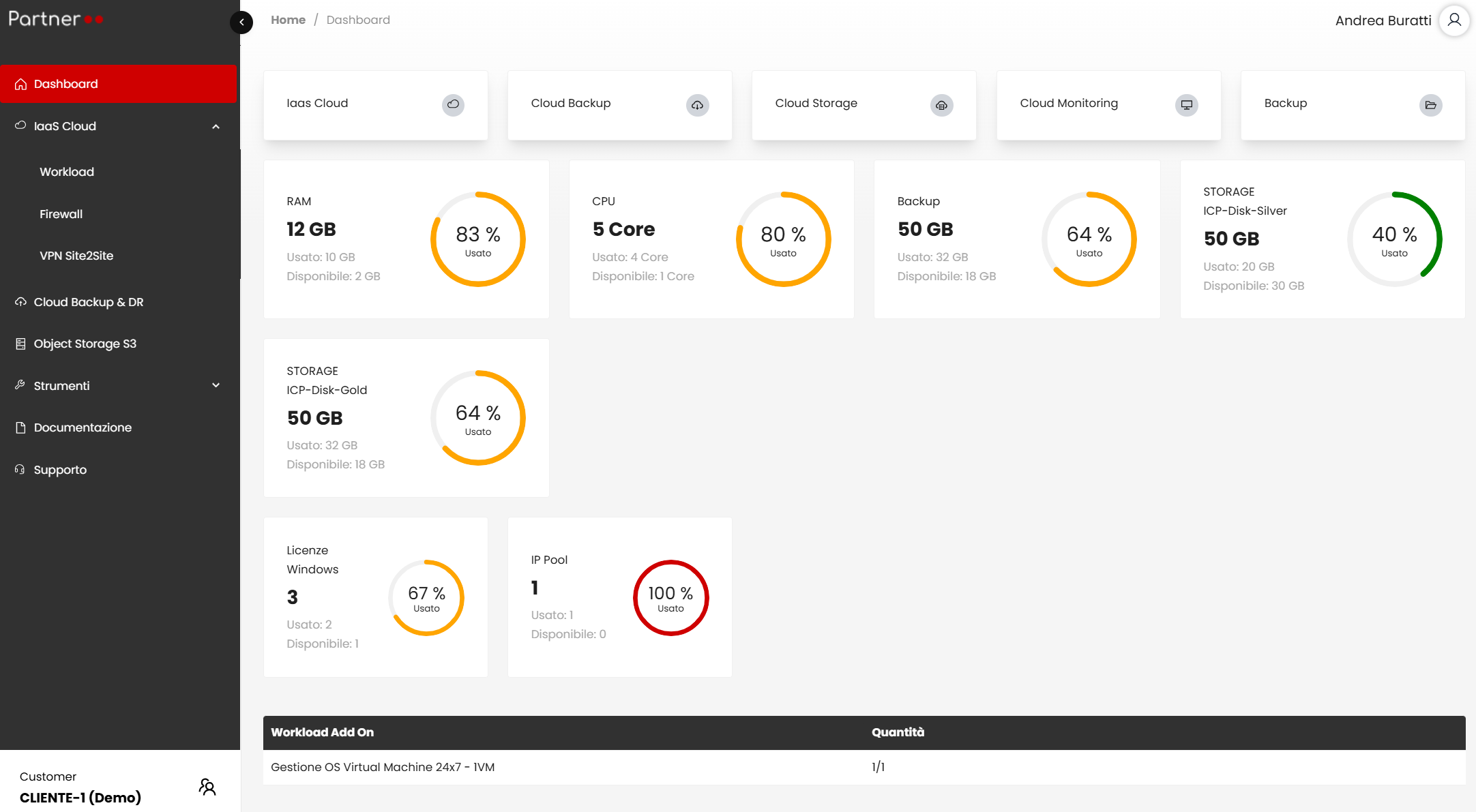
Task: Open the Cloud Storage shortcut card
Action: point(864,105)
